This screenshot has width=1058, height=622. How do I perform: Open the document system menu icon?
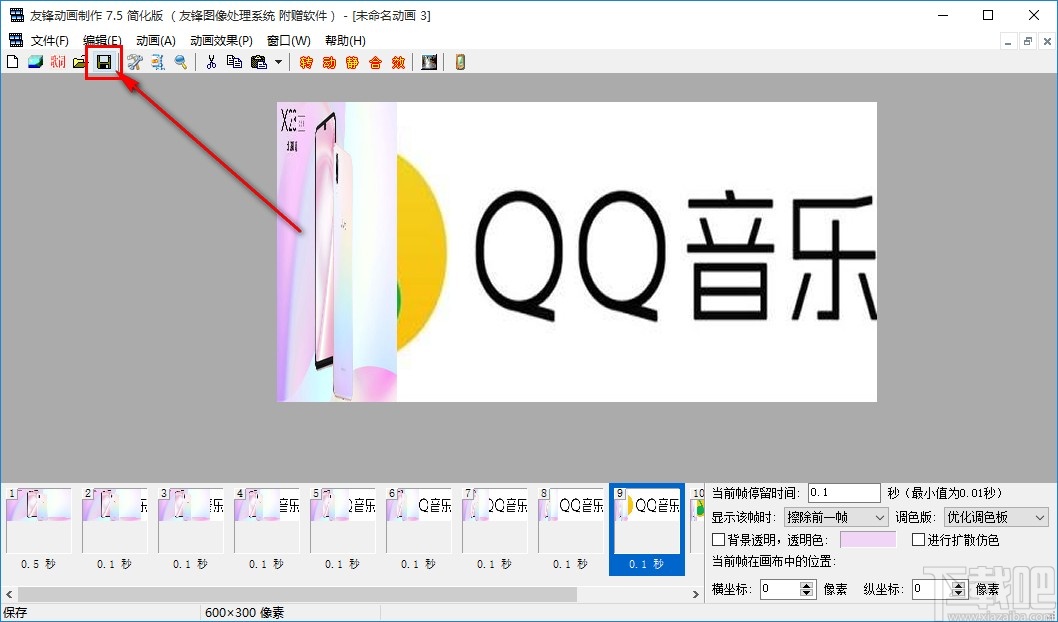coord(16,40)
